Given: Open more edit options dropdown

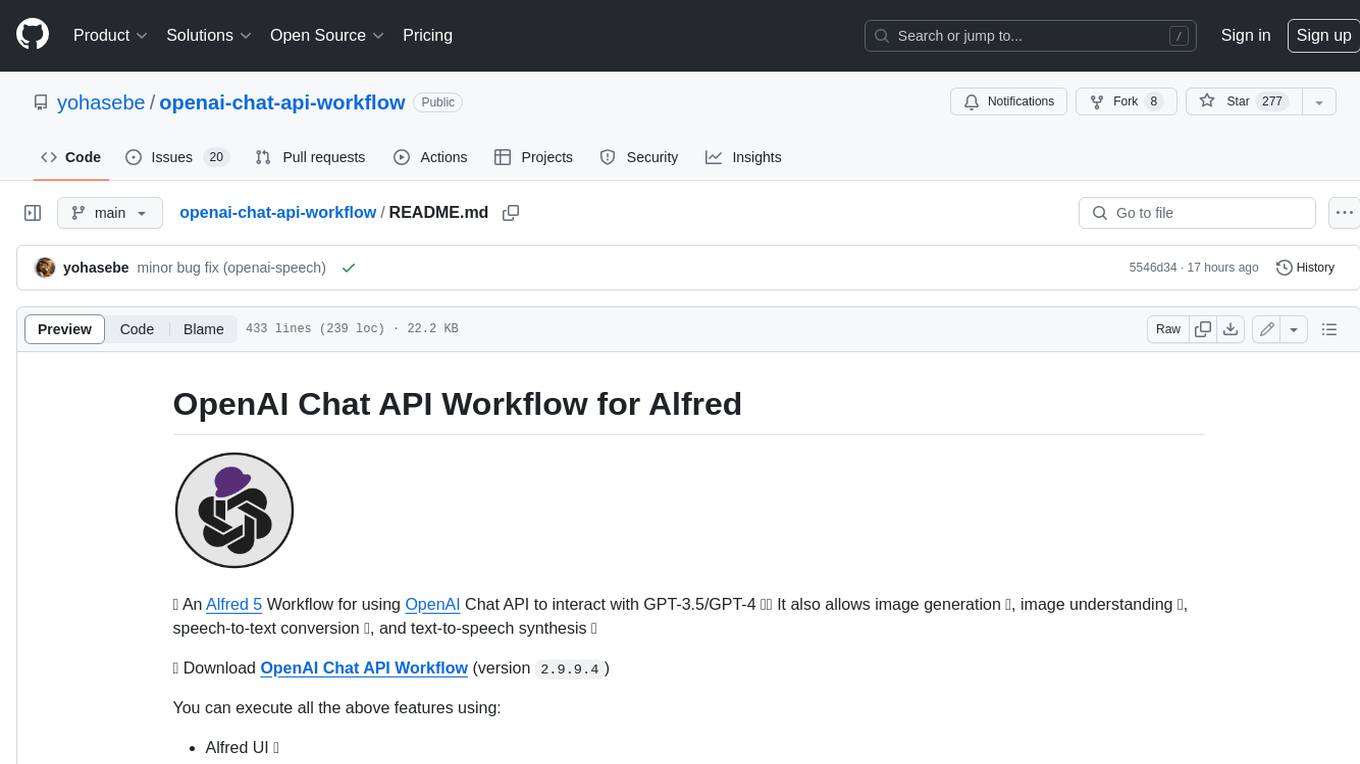Looking at the screenshot, I should click(x=1294, y=329).
